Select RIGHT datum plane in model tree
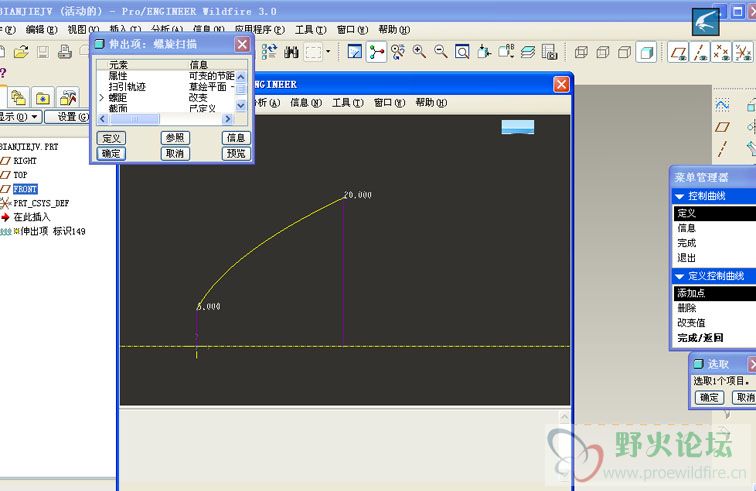This screenshot has height=491, width=756. pos(25,161)
